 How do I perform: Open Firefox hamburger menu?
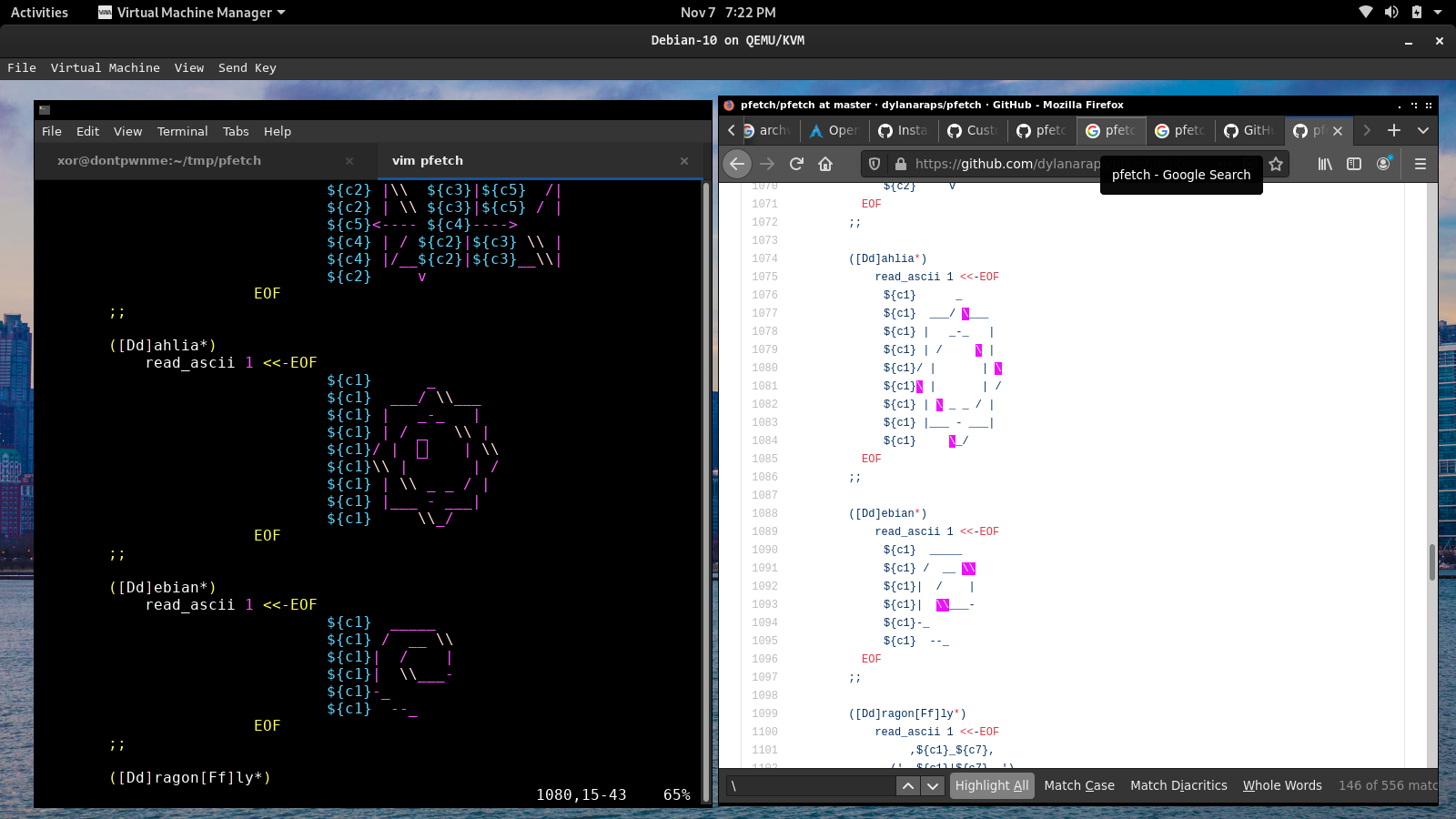pos(1420,164)
